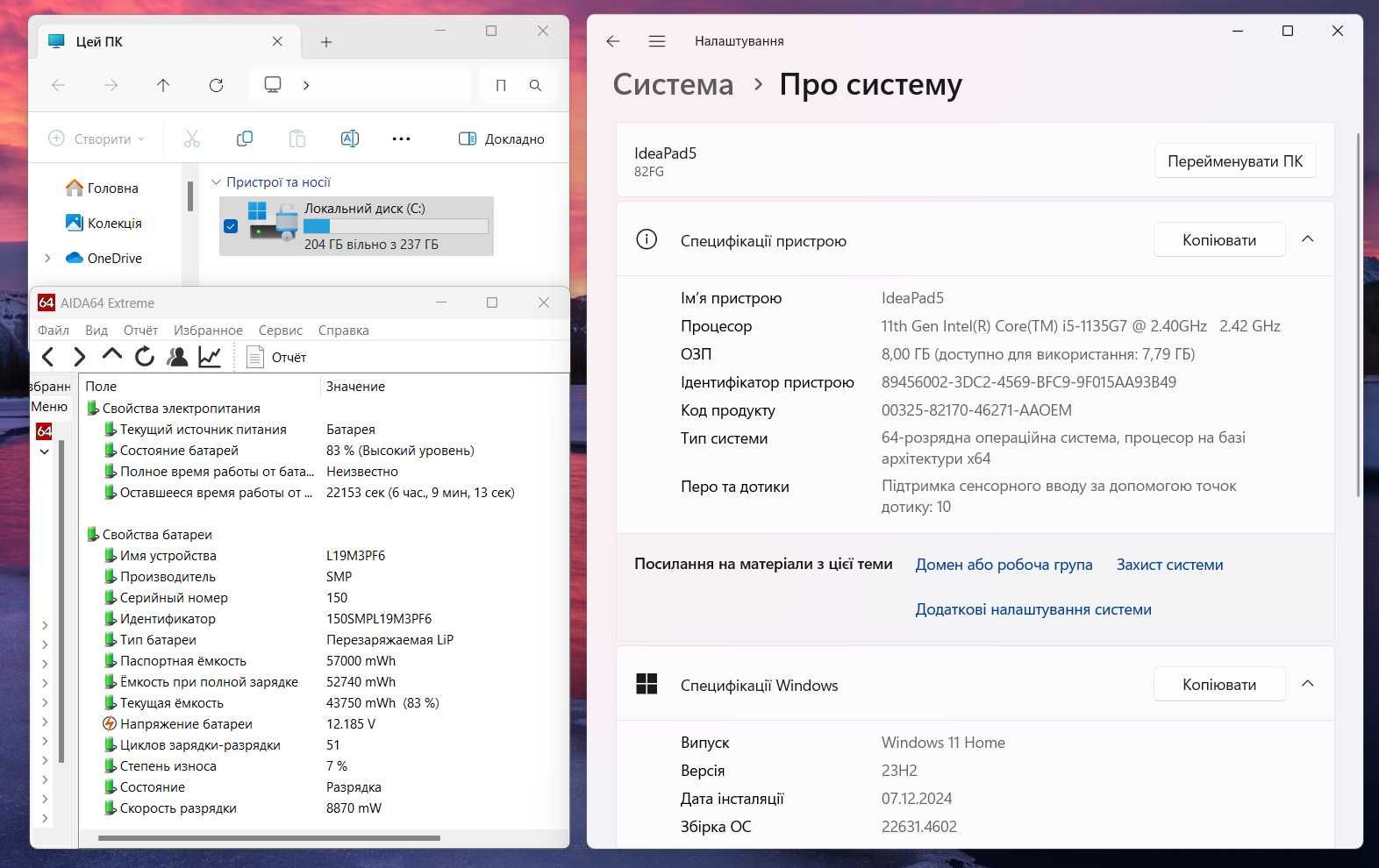Expand the address bar chevron in Explorer

(x=306, y=85)
